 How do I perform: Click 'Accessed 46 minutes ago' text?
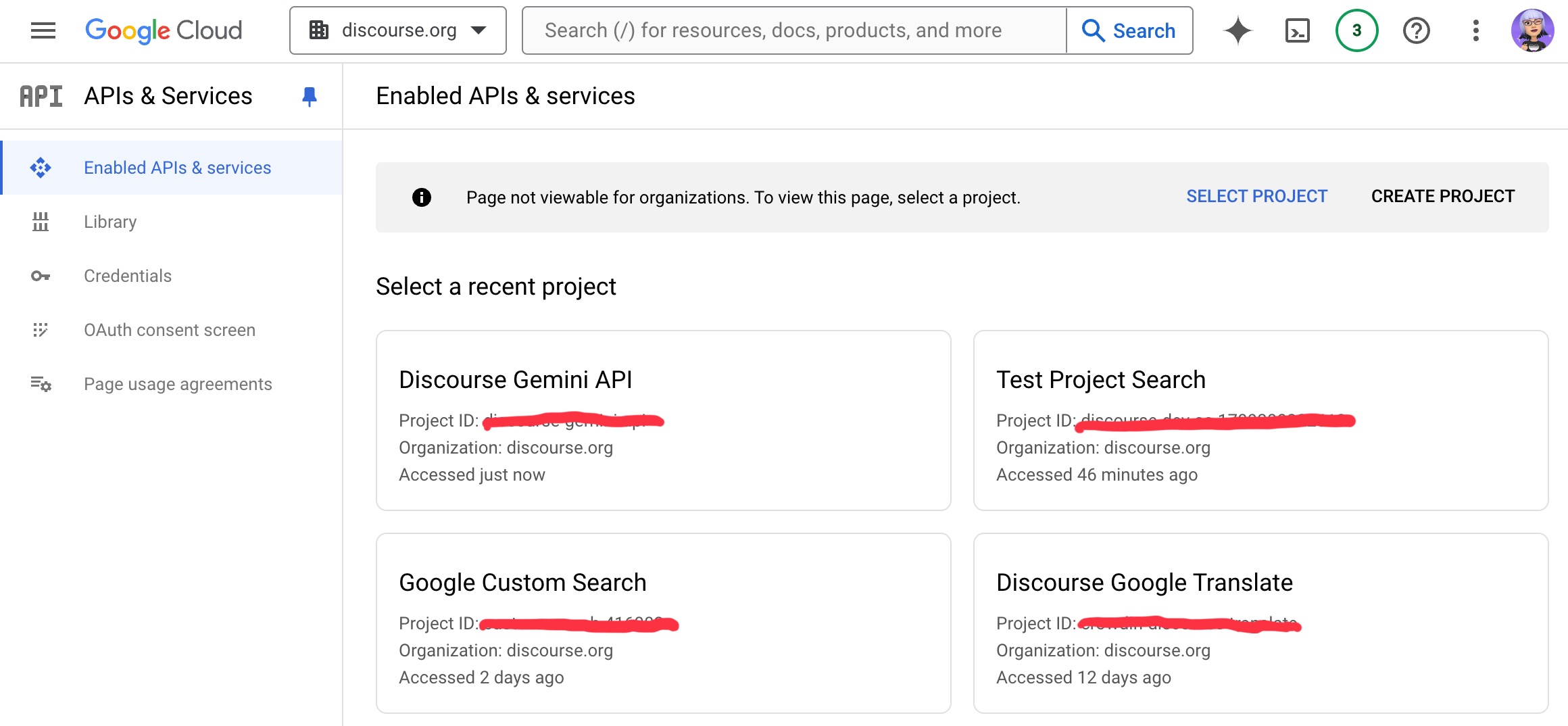1097,475
